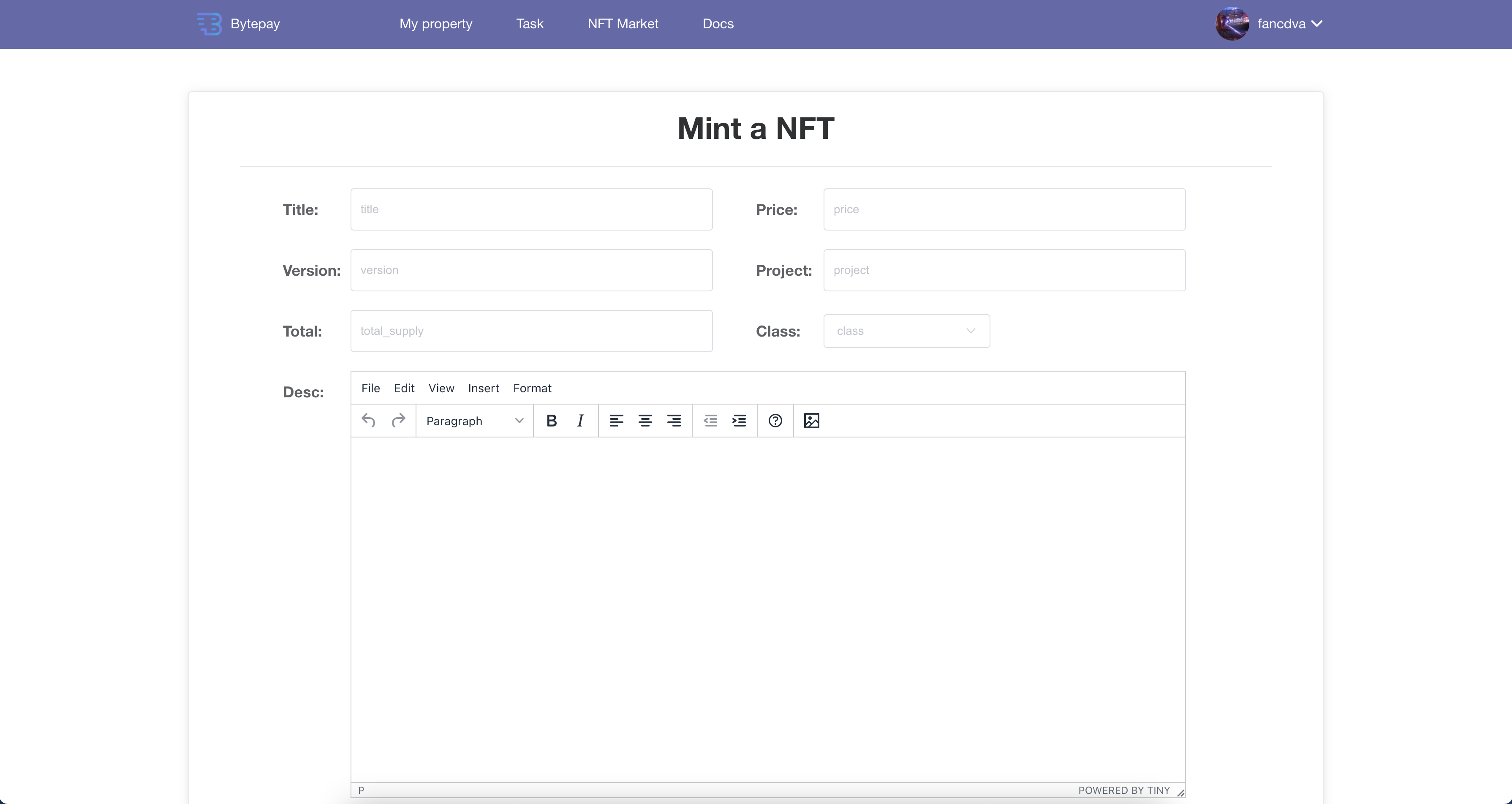Align text left in editor
The width and height of the screenshot is (1512, 804).
pos(616,421)
